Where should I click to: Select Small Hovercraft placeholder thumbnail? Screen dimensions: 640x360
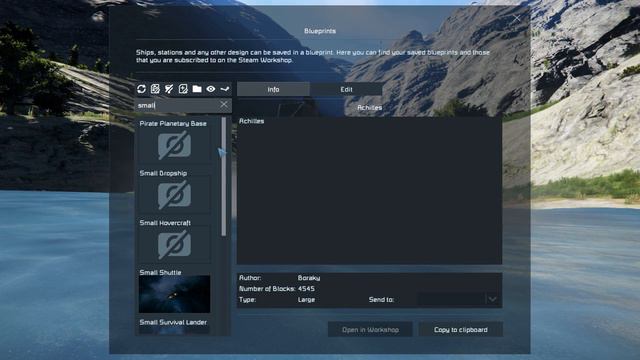(174, 244)
